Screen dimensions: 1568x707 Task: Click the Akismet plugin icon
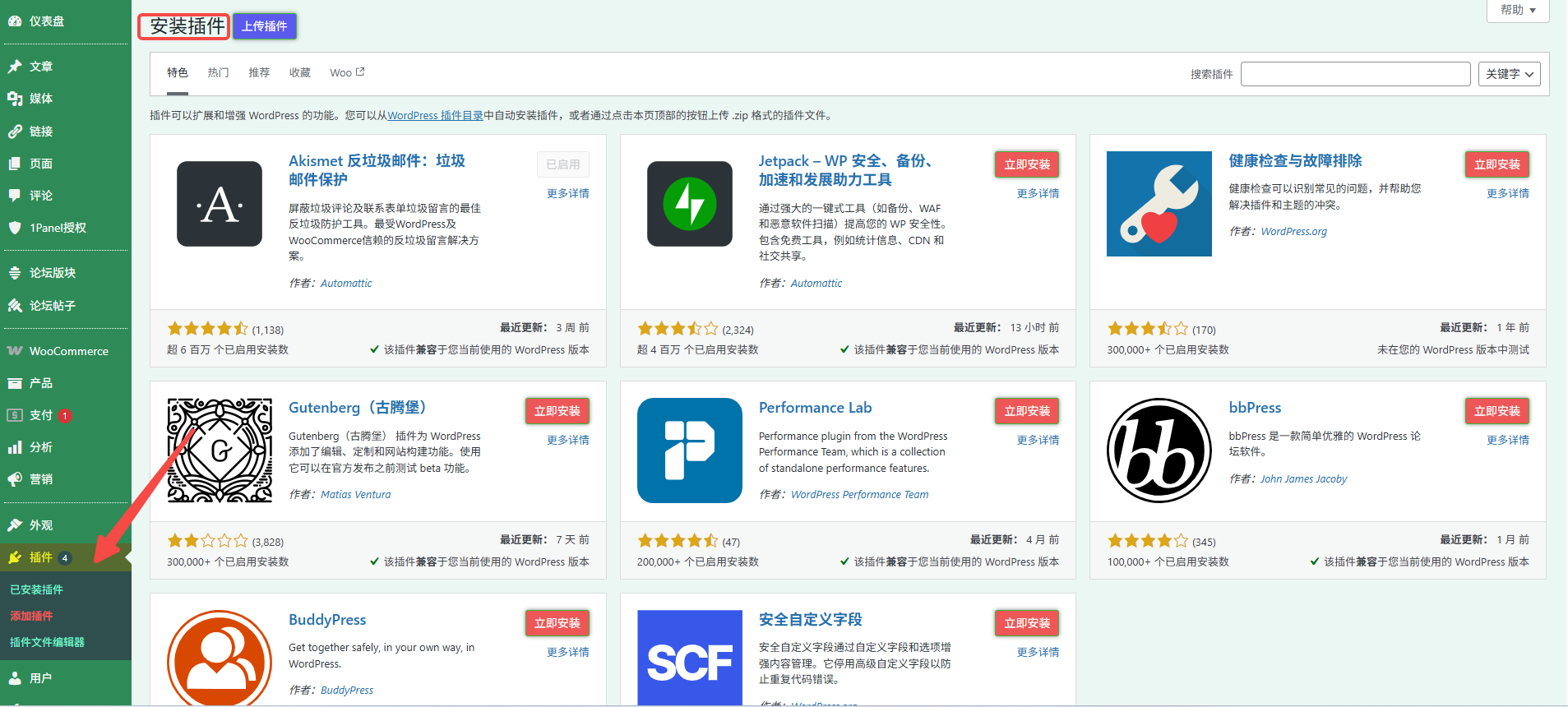220,204
